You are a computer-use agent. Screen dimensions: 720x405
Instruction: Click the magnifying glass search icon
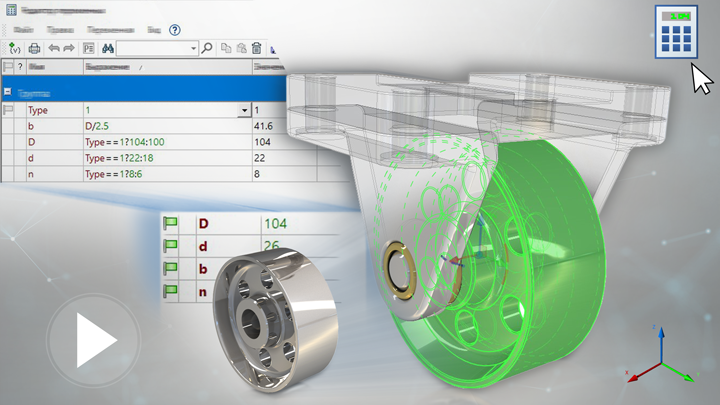click(x=207, y=48)
